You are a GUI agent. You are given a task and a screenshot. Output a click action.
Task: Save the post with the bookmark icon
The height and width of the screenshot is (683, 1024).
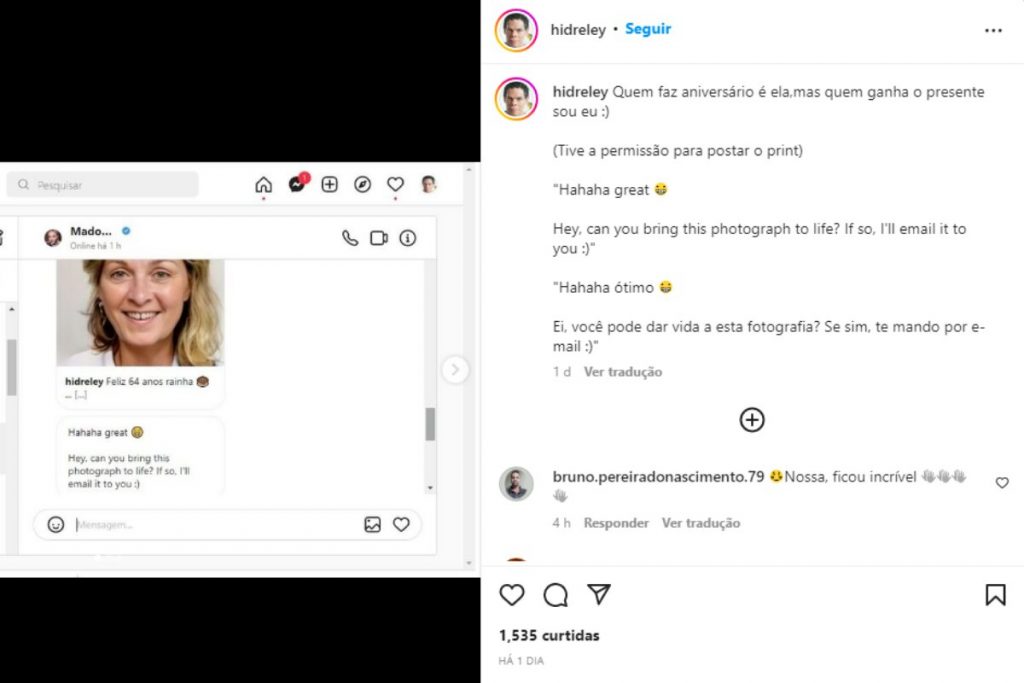click(x=995, y=595)
